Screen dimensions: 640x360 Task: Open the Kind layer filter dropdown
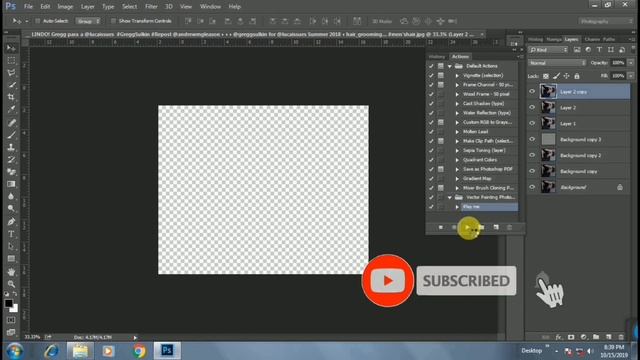pyautogui.click(x=548, y=50)
